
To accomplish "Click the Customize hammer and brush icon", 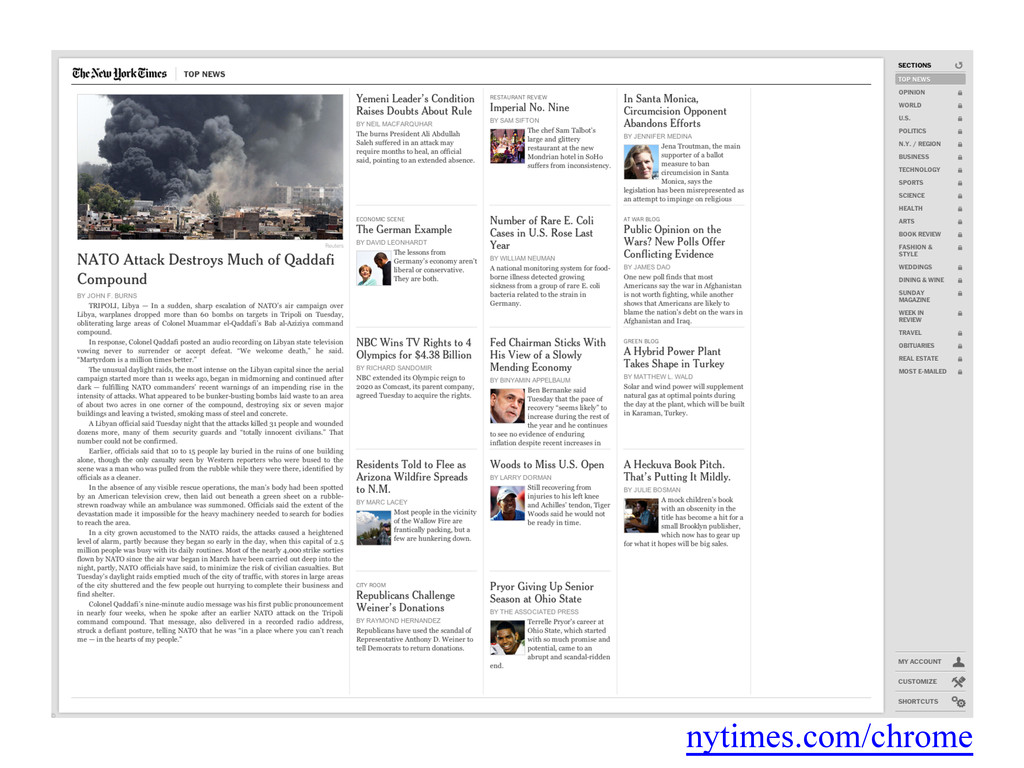I will click(x=958, y=682).
